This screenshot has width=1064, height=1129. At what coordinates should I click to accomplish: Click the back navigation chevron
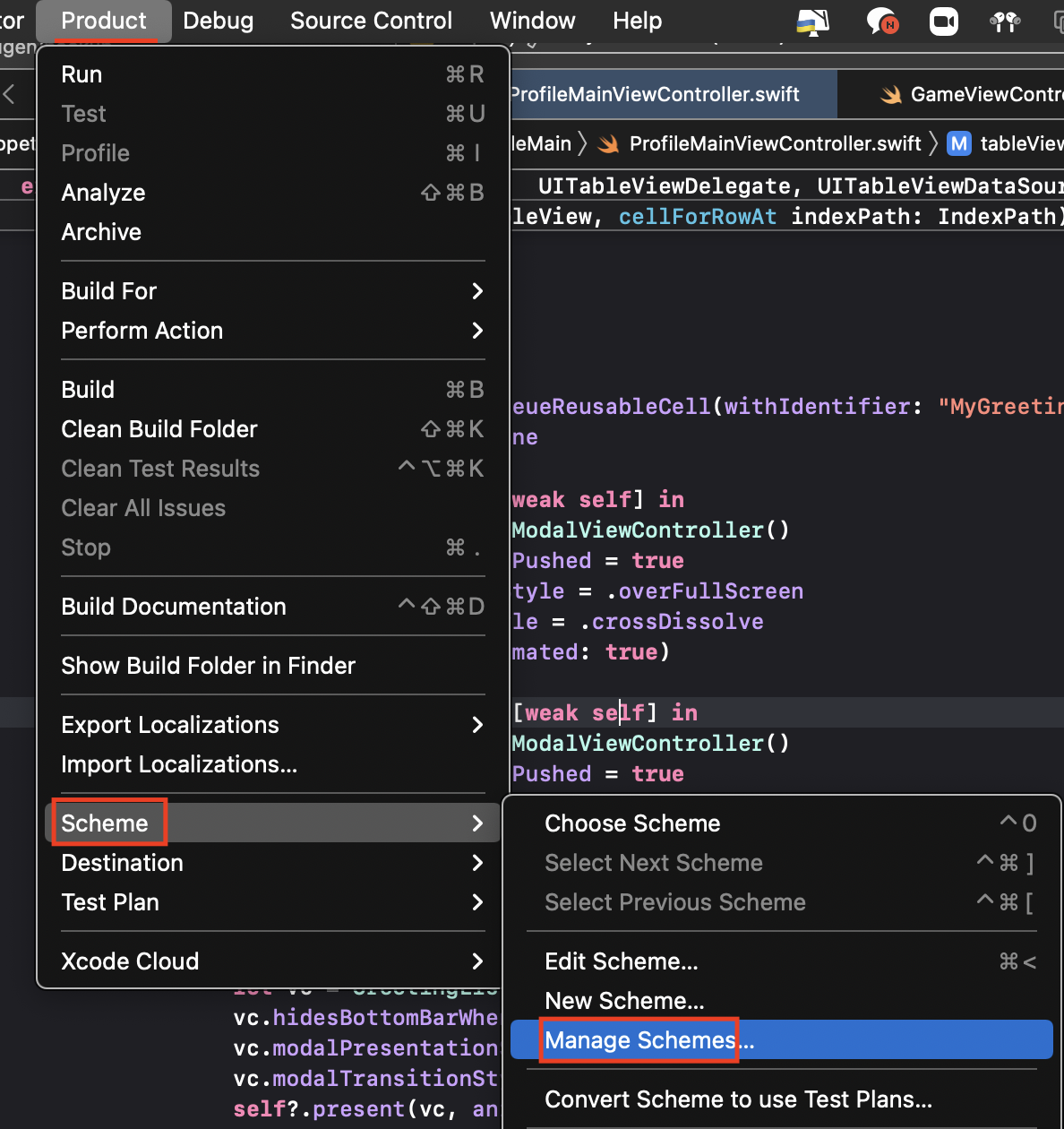coord(10,94)
